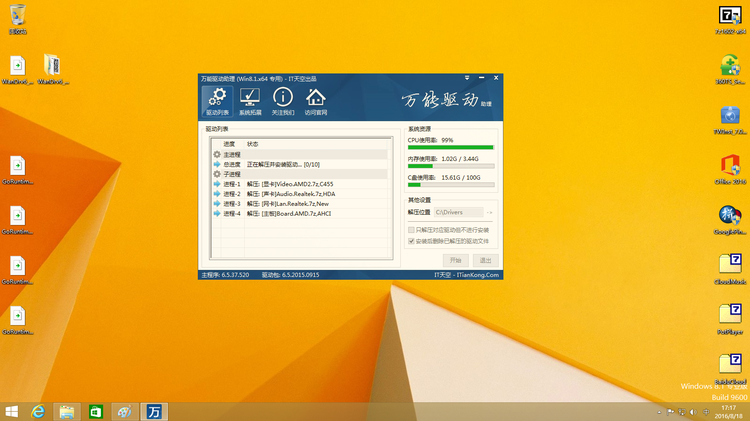Open the 关注我们 info tab
The image size is (750, 421).
[x=283, y=101]
